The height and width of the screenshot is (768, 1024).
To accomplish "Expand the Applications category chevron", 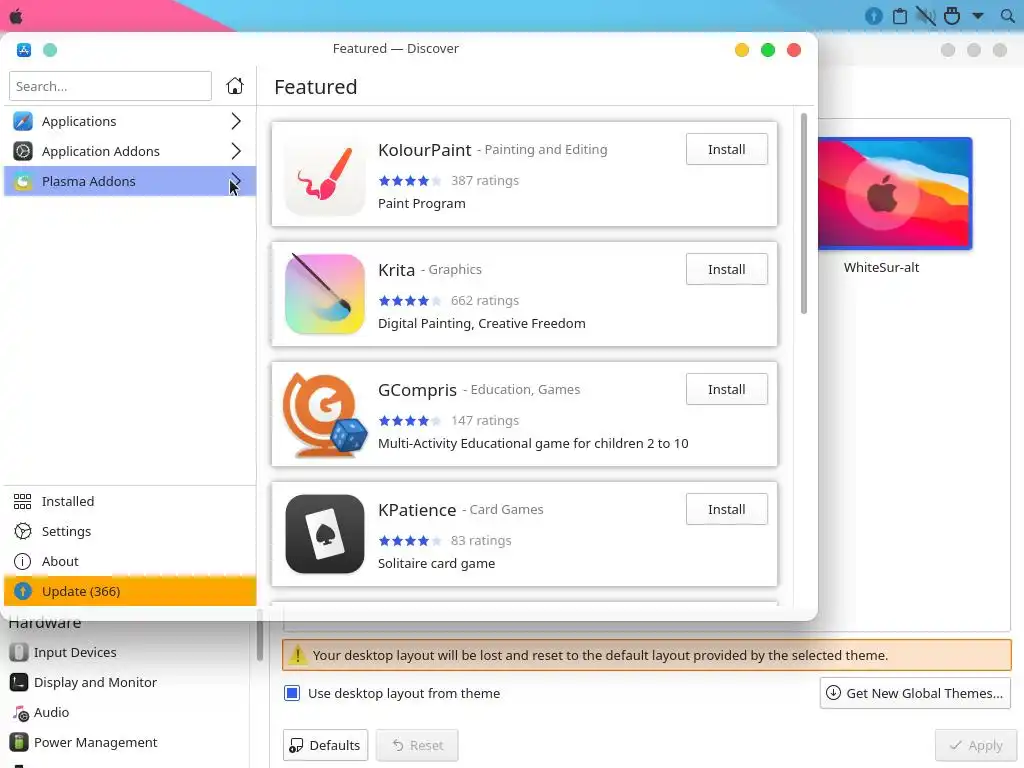I will click(x=236, y=121).
